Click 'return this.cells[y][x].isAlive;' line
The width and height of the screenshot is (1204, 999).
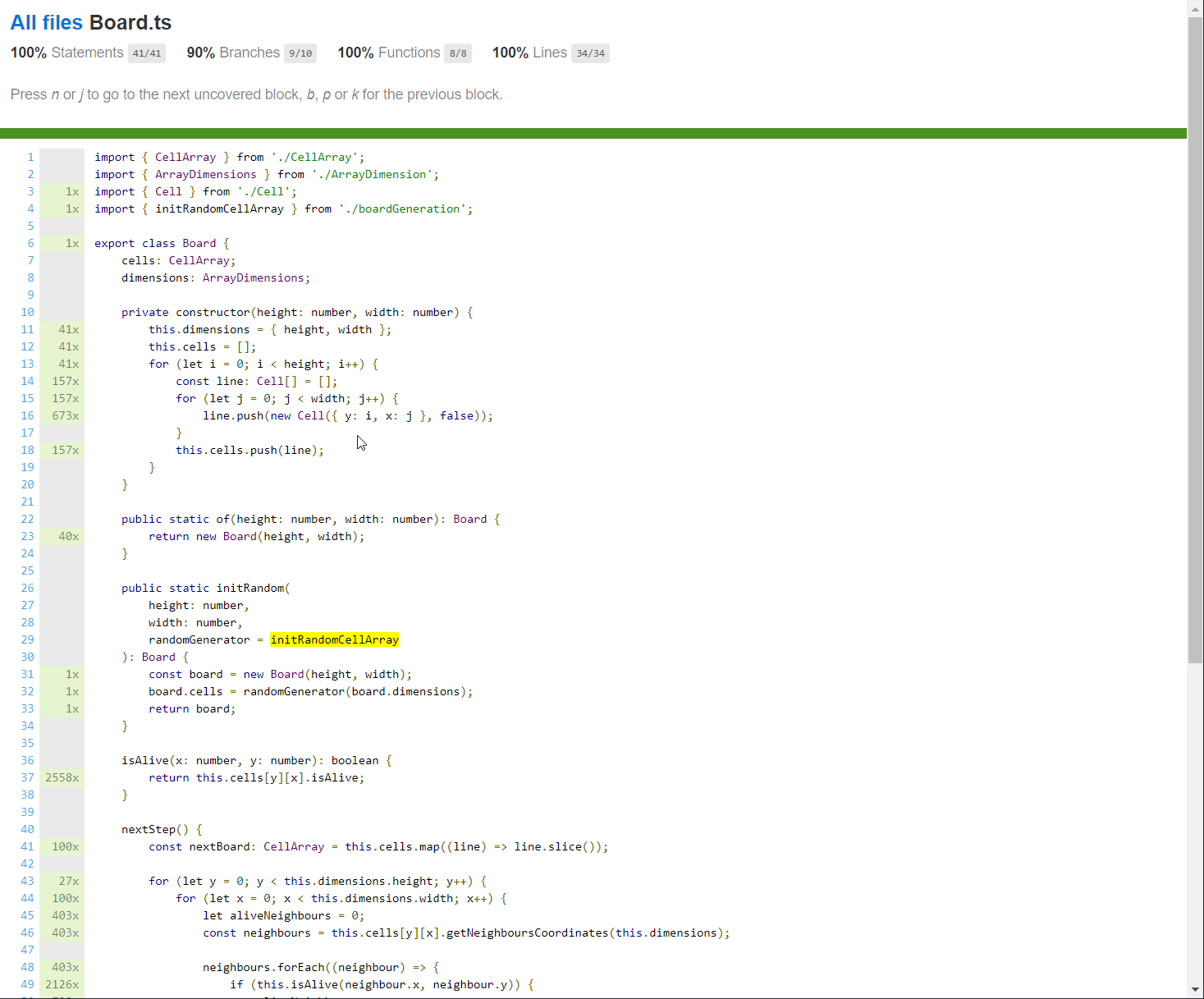256,777
